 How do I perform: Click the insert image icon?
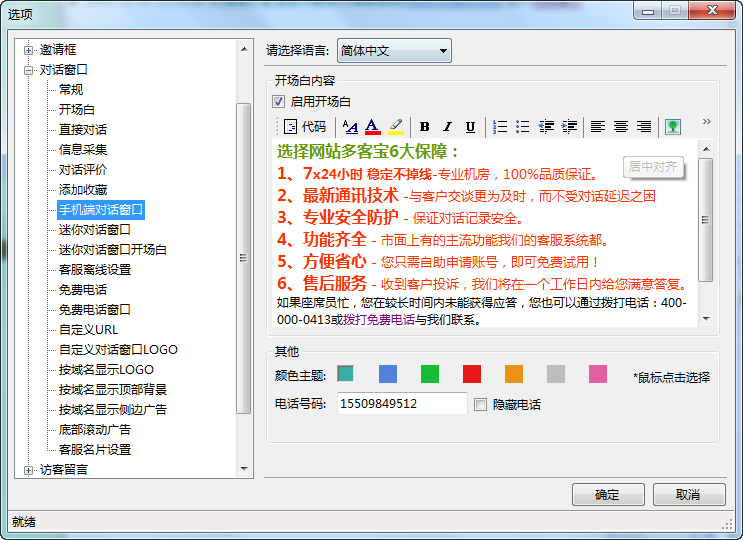coord(673,127)
